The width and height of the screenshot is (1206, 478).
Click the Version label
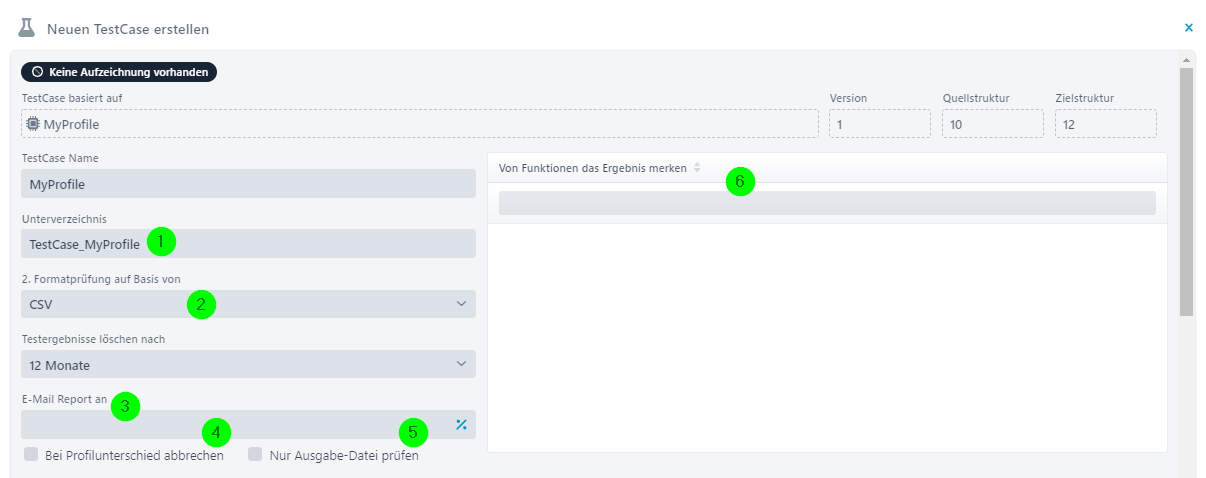[x=848, y=98]
